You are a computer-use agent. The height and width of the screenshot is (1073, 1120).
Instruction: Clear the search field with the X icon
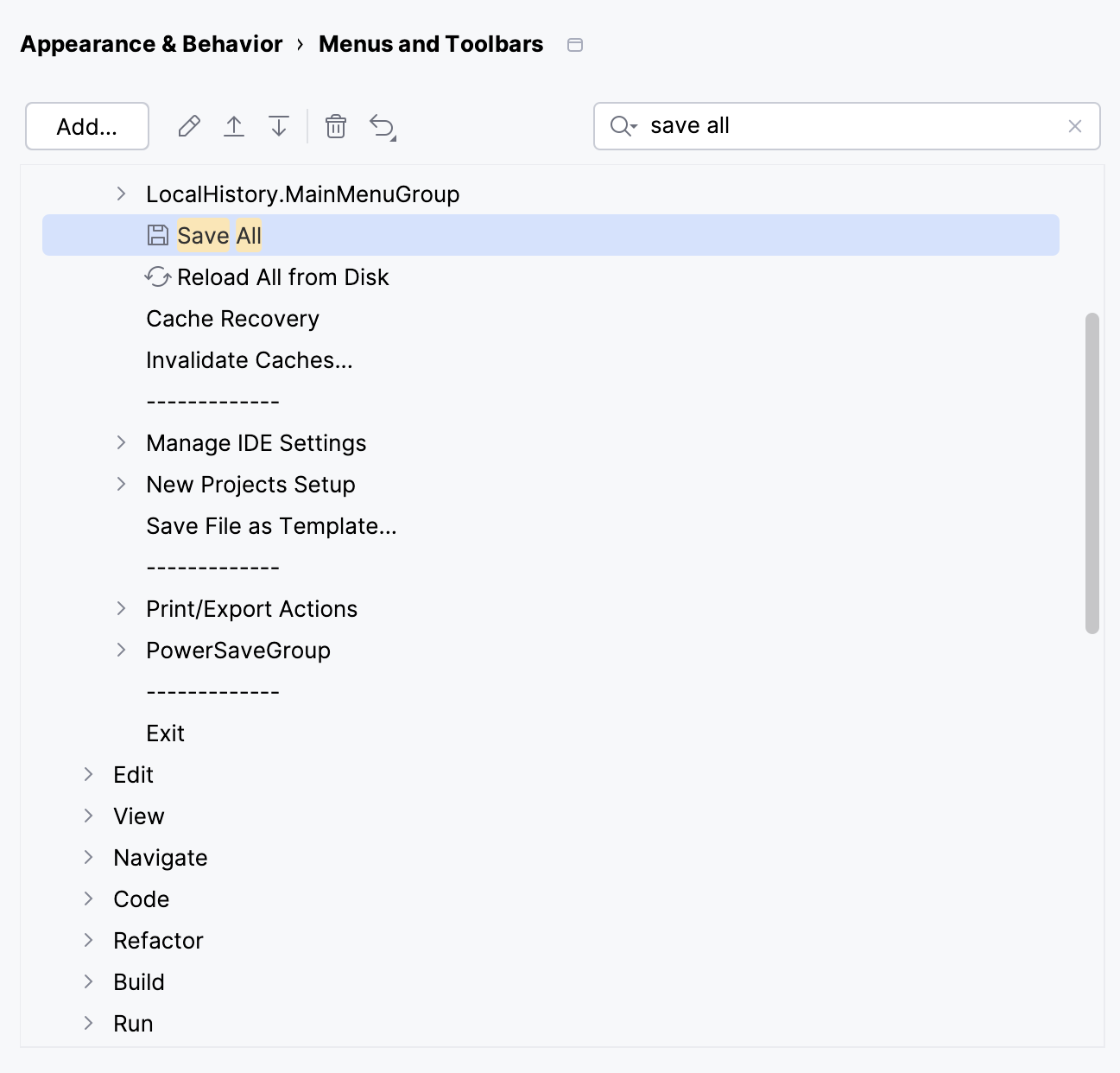click(x=1074, y=126)
